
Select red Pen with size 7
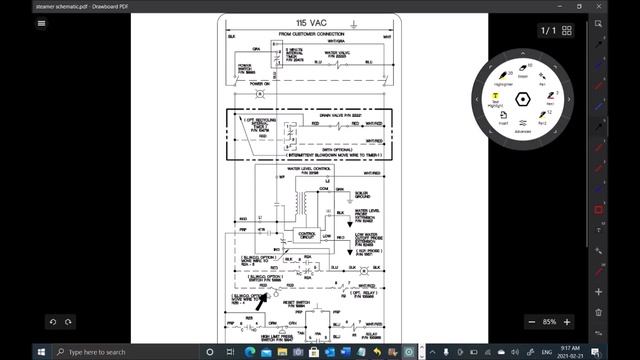[551, 98]
